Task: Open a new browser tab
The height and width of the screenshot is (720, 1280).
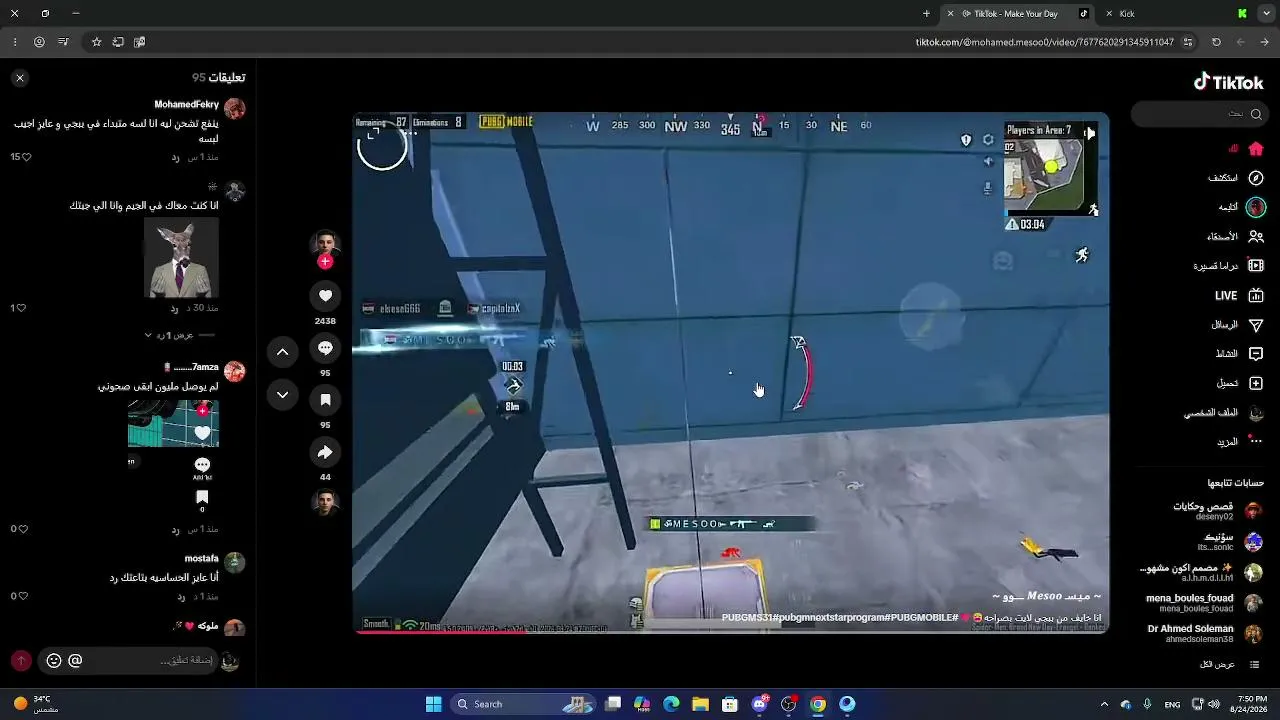Action: pos(926,14)
